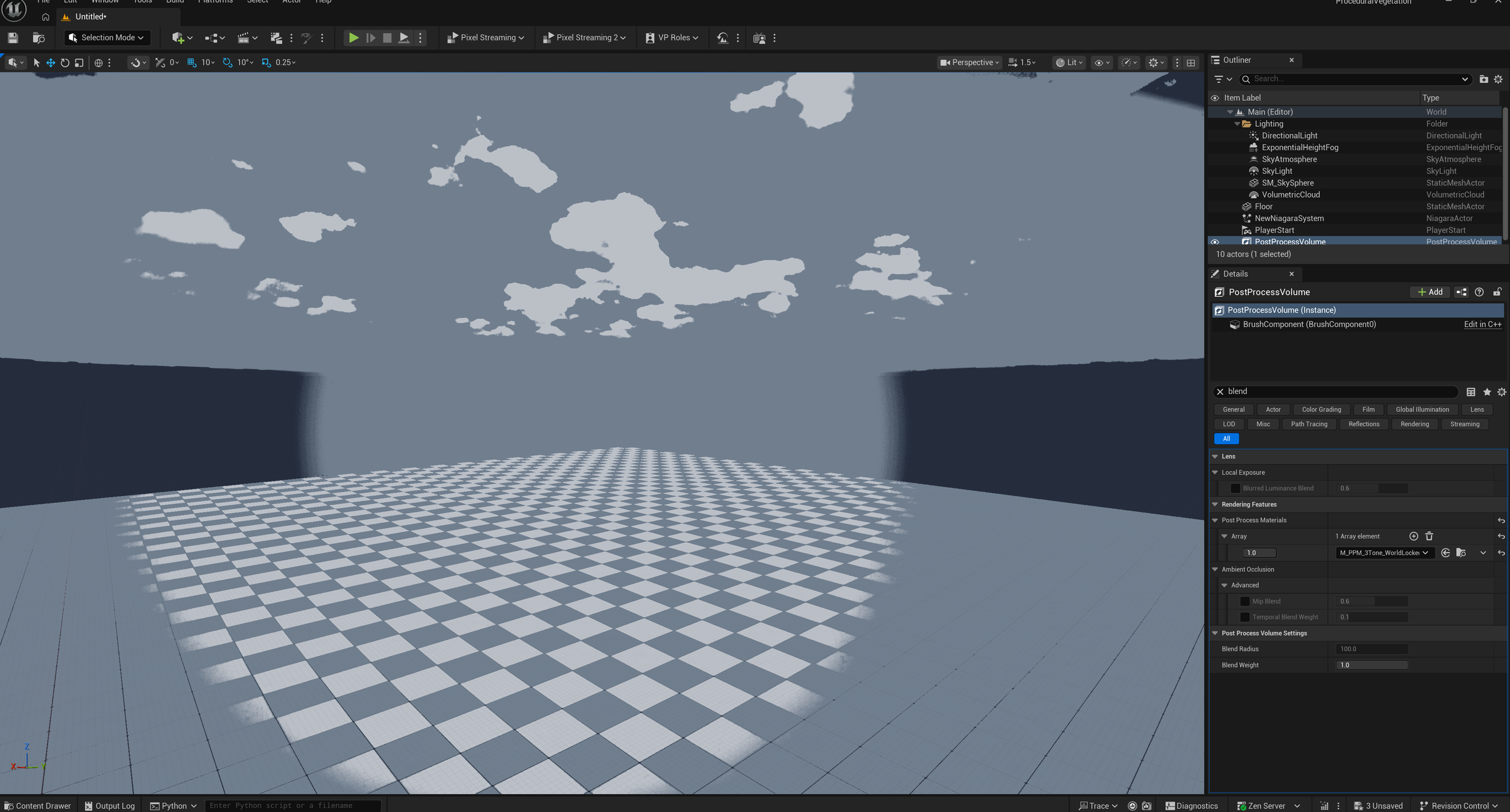
Task: Enable the Mip Blend checkbox
Action: point(1245,601)
